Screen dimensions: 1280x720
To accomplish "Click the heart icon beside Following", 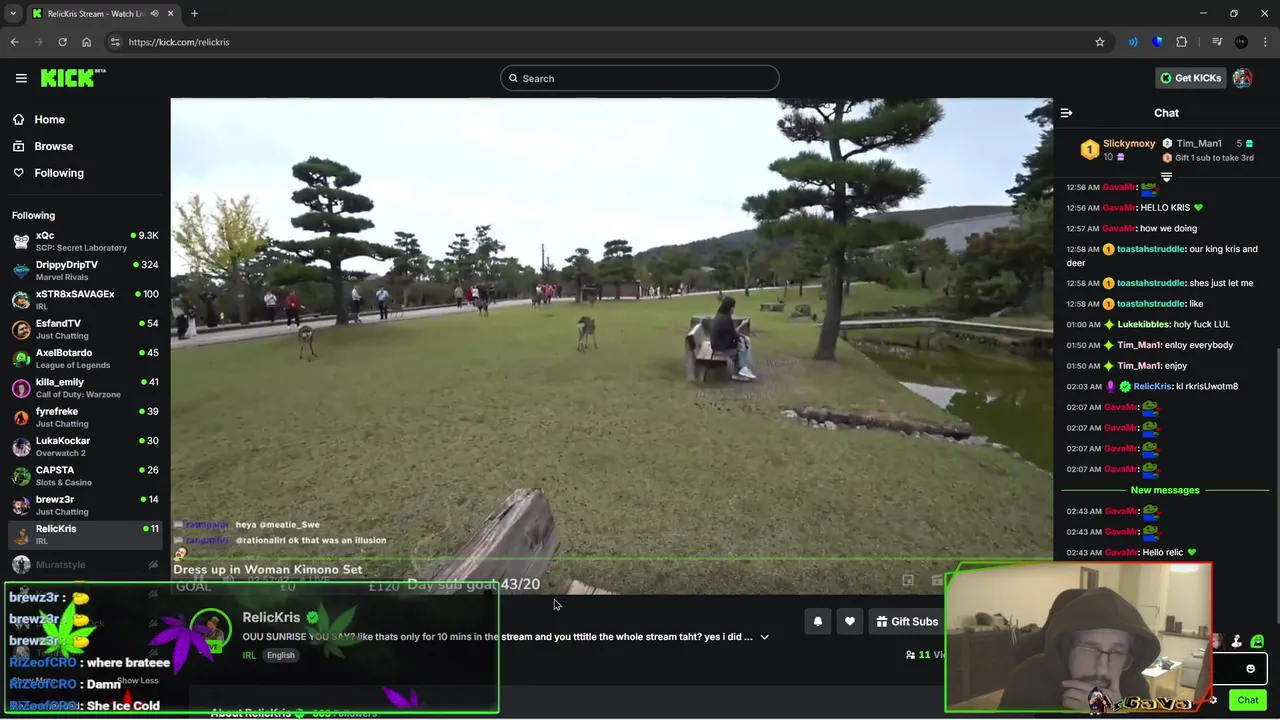I will [19, 172].
